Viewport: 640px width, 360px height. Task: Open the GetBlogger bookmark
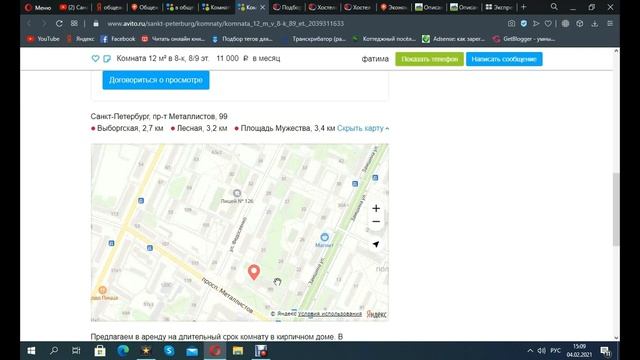pyautogui.click(x=524, y=39)
